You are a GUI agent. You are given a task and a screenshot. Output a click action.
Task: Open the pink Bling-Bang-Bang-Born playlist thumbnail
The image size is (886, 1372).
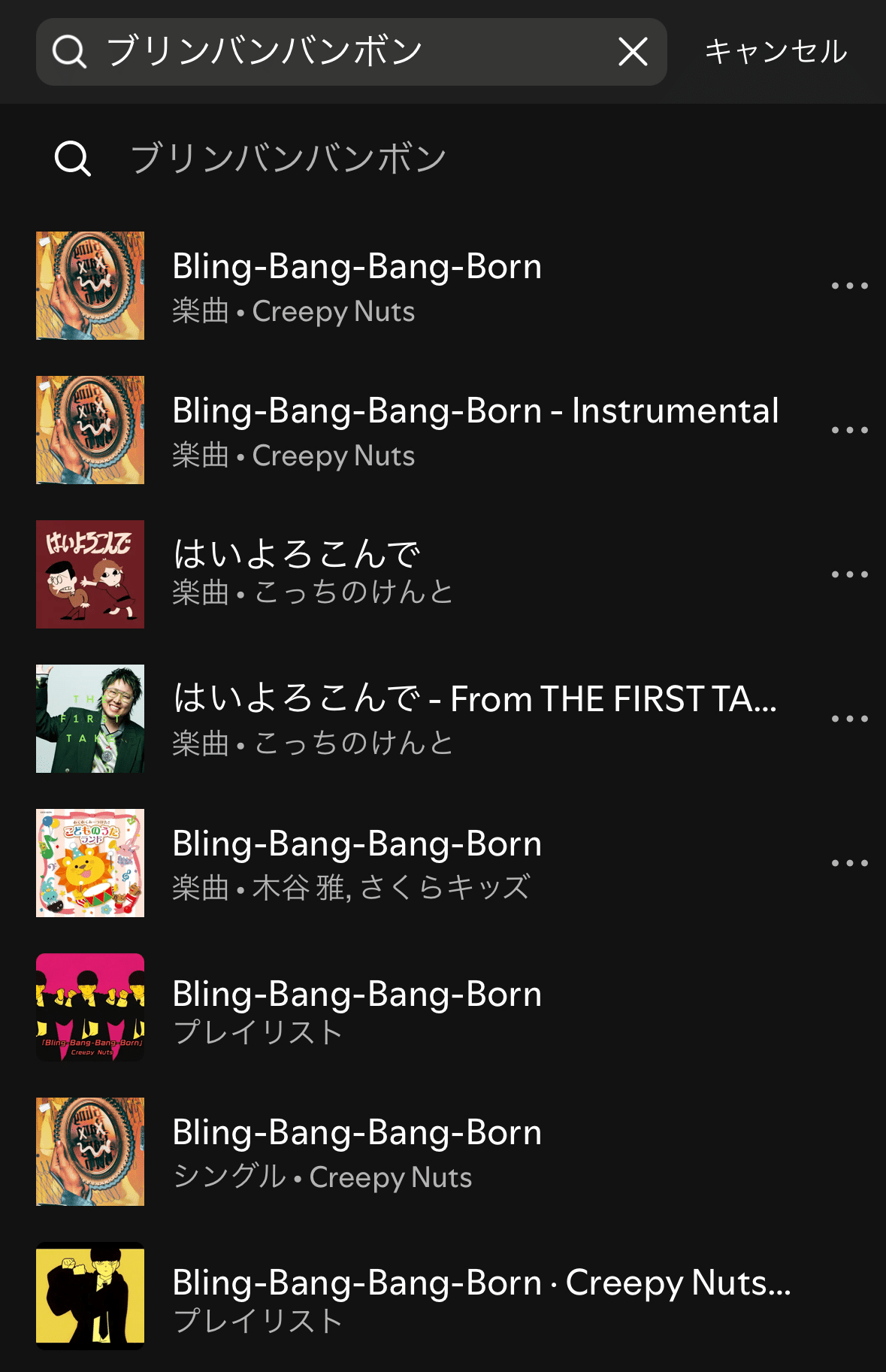coord(90,1007)
